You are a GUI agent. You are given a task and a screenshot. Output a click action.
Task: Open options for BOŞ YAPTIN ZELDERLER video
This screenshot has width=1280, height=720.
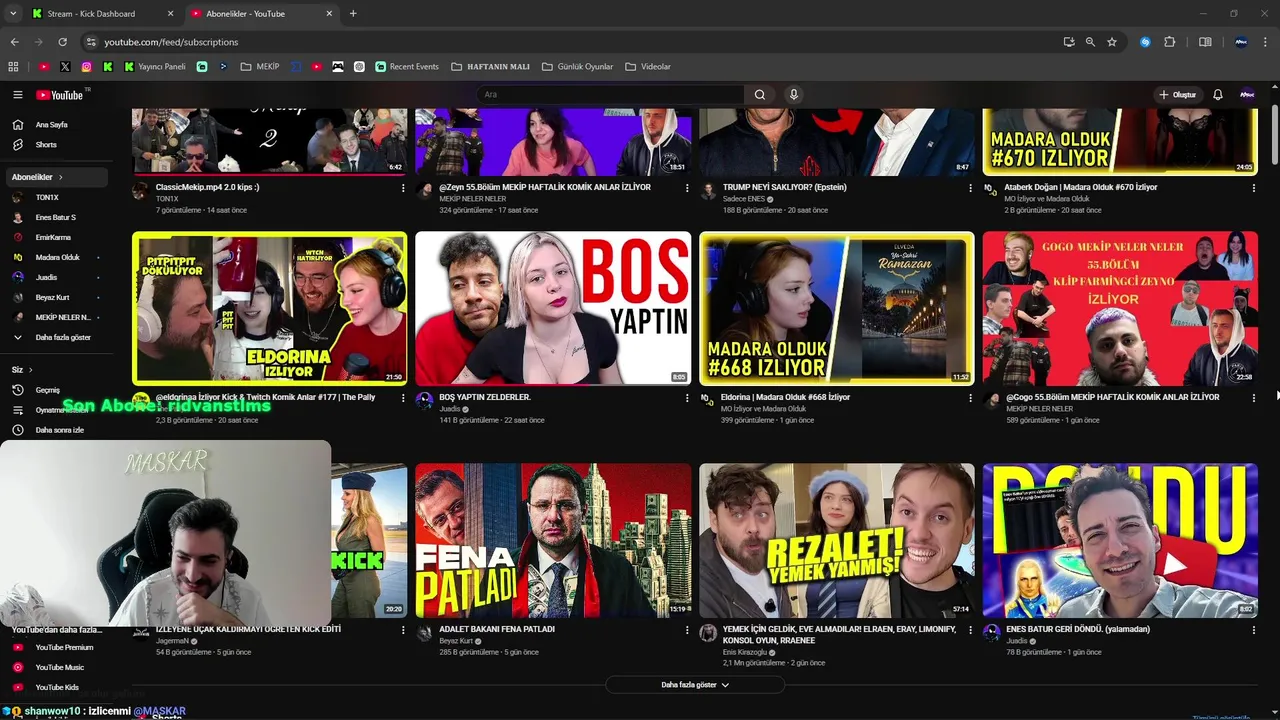tap(687, 398)
